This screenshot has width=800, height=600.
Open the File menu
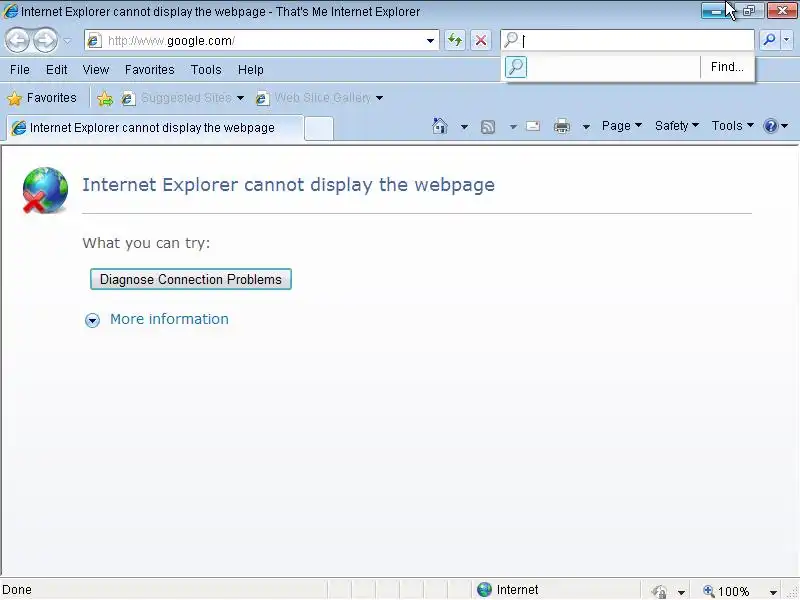tap(20, 70)
